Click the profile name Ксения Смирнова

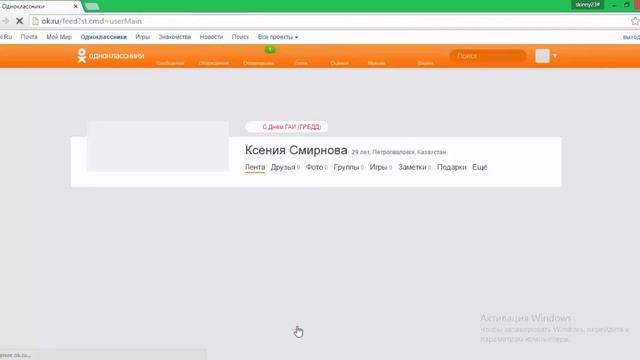point(296,150)
